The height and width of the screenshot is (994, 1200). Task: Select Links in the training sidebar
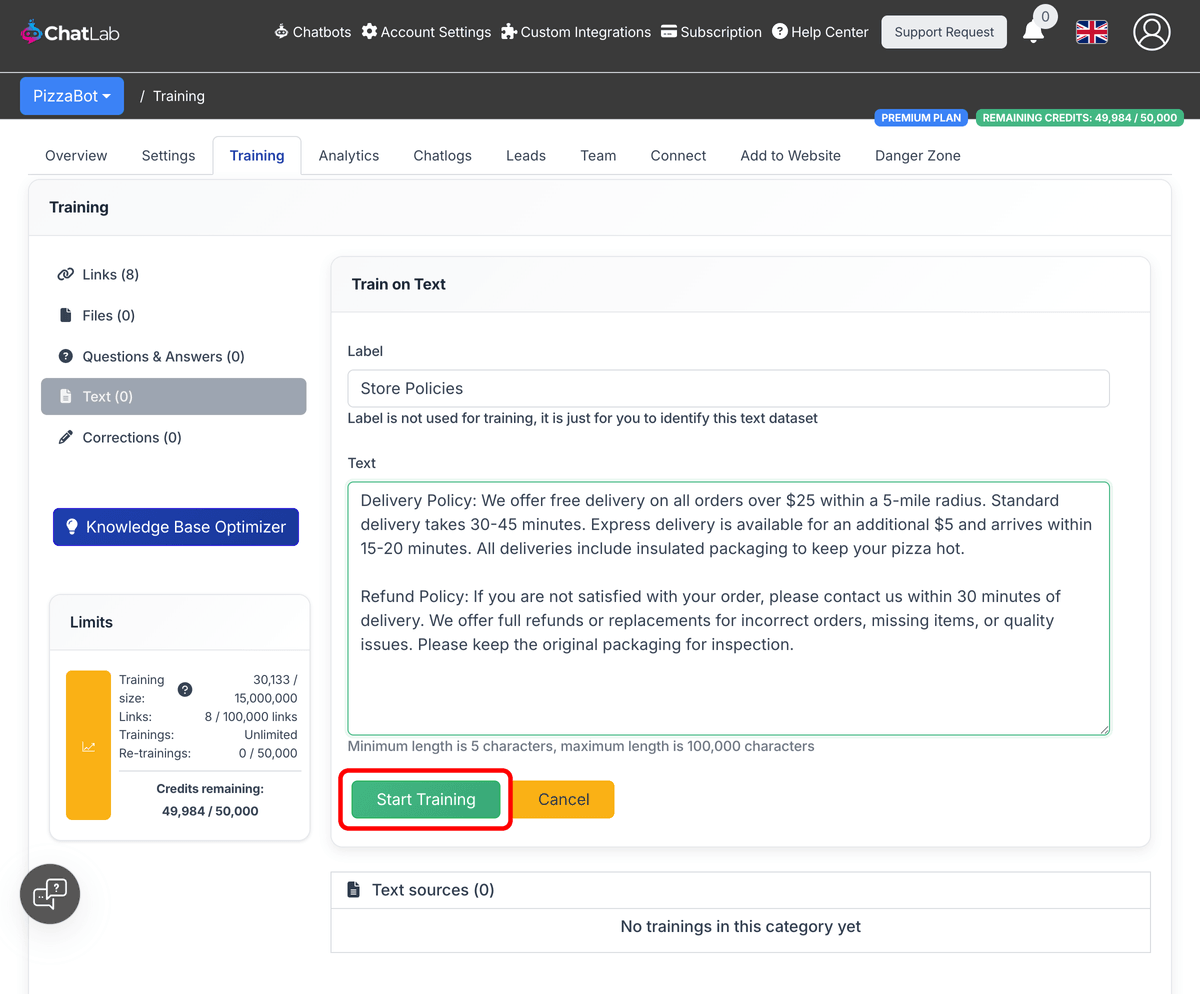(x=108, y=274)
